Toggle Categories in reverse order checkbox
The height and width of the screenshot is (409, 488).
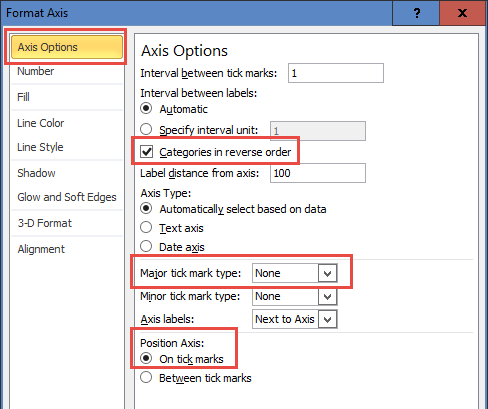(x=146, y=152)
